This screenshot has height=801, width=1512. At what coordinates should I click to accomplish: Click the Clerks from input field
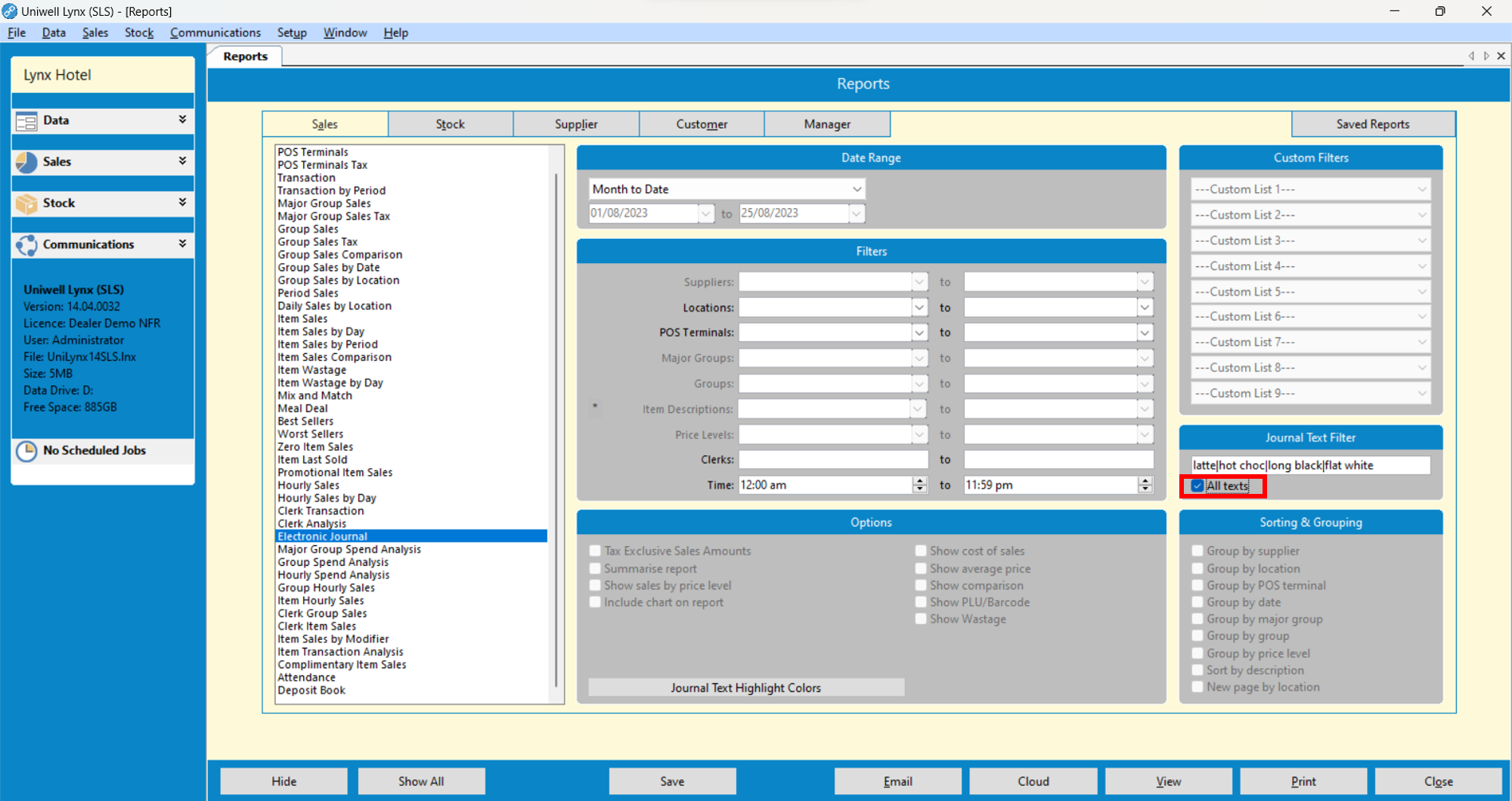point(833,459)
